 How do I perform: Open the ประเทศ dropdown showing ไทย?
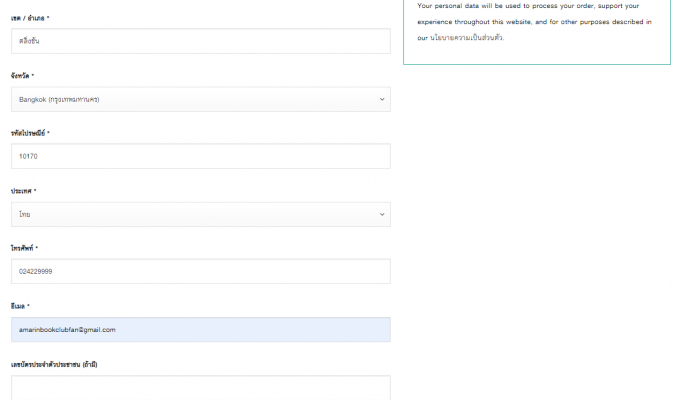(200, 214)
